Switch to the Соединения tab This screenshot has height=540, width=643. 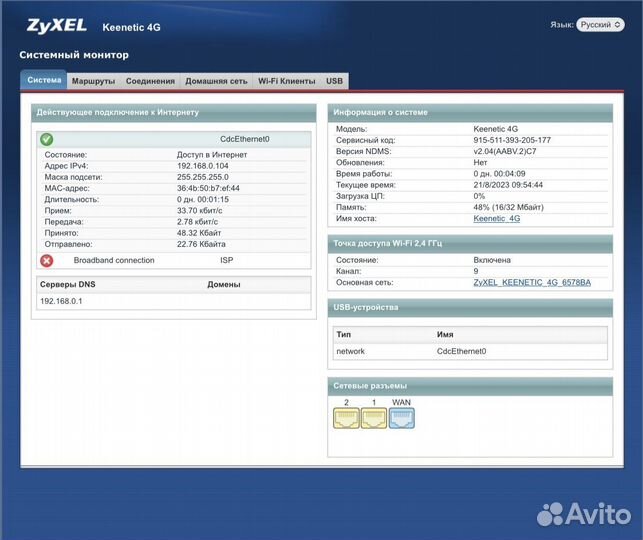pyautogui.click(x=150, y=81)
